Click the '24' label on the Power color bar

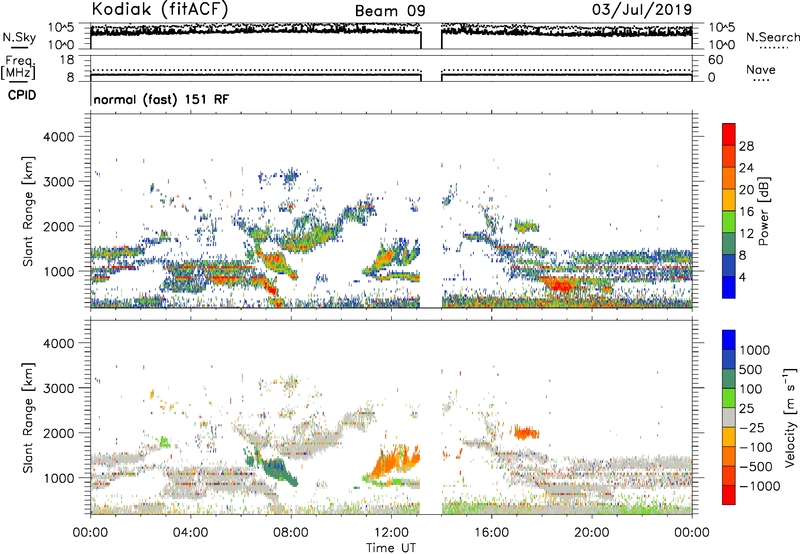pos(746,168)
